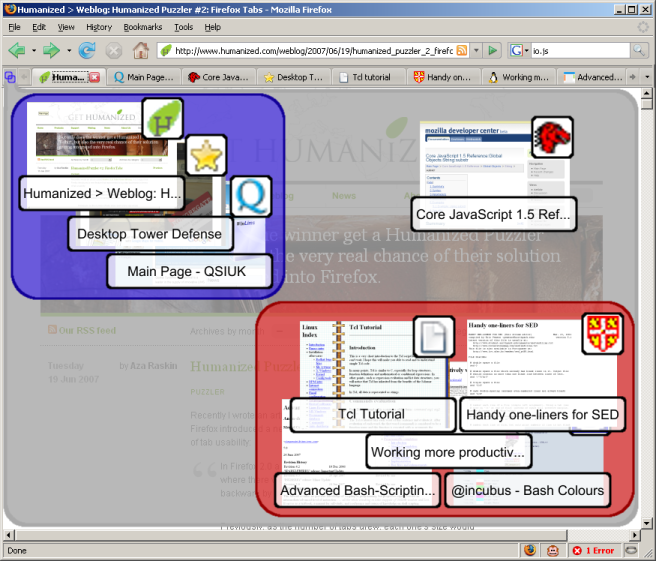Open the Back button history dropdown arrow
The width and height of the screenshot is (656, 561).
32,50
